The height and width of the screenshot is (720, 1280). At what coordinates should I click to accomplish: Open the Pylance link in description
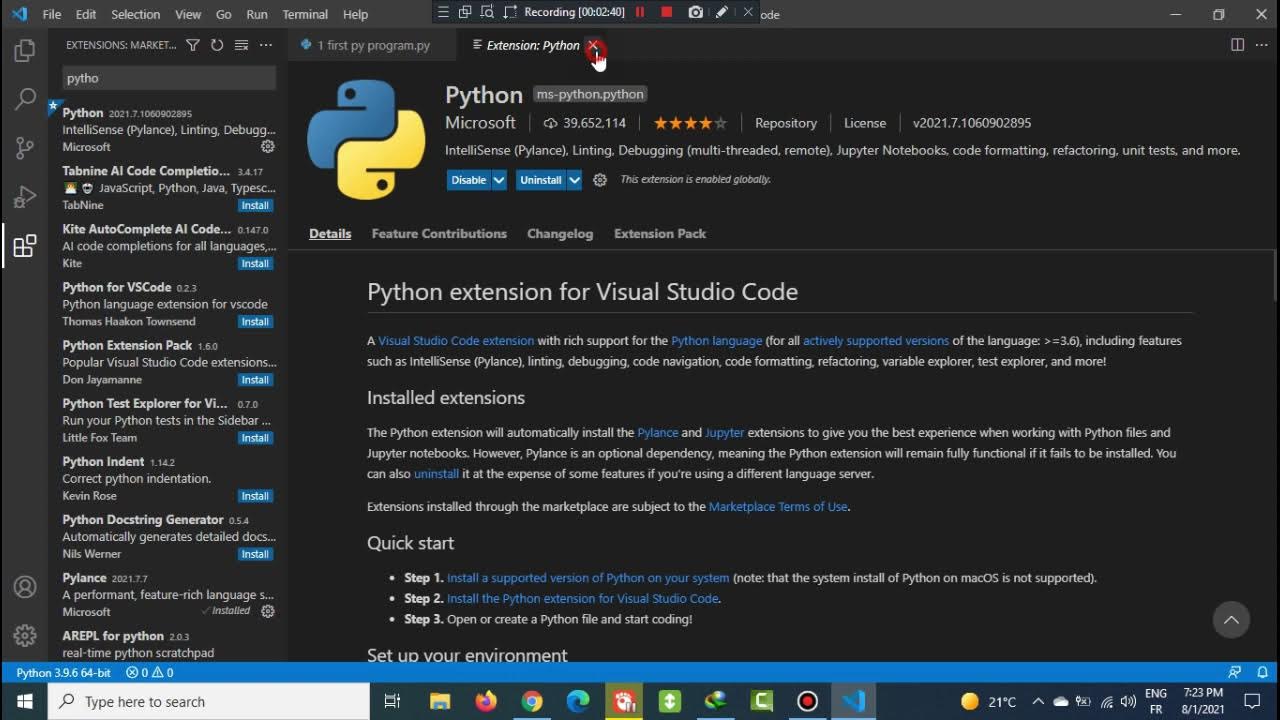click(x=658, y=432)
